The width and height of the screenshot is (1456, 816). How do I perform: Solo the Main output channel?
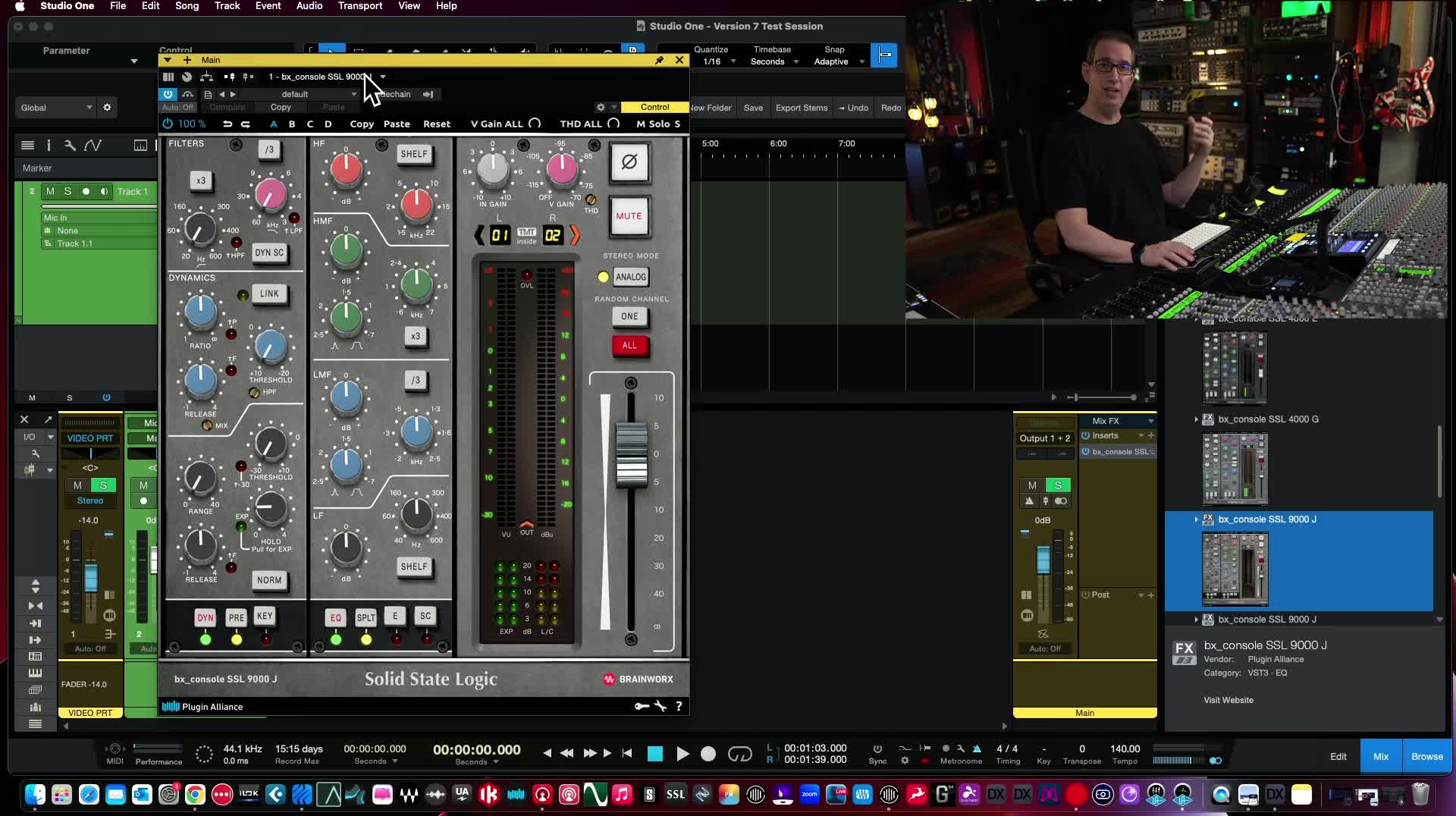1058,485
